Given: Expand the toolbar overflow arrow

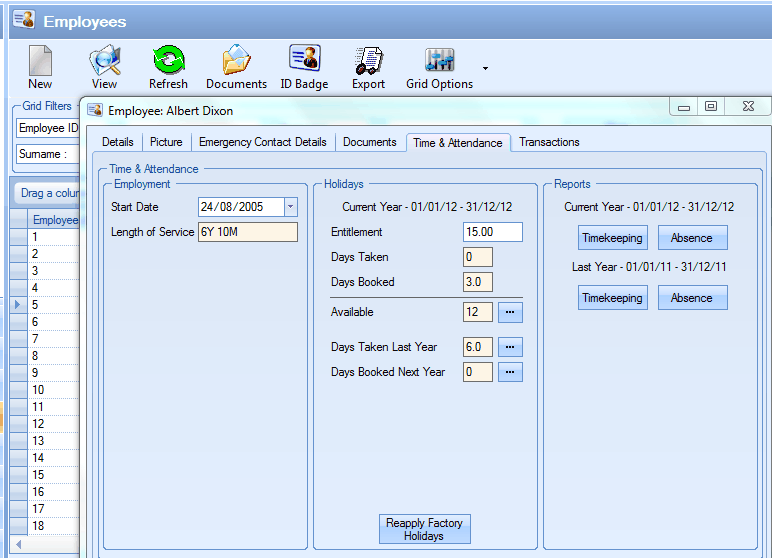Looking at the screenshot, I should pos(485,68).
